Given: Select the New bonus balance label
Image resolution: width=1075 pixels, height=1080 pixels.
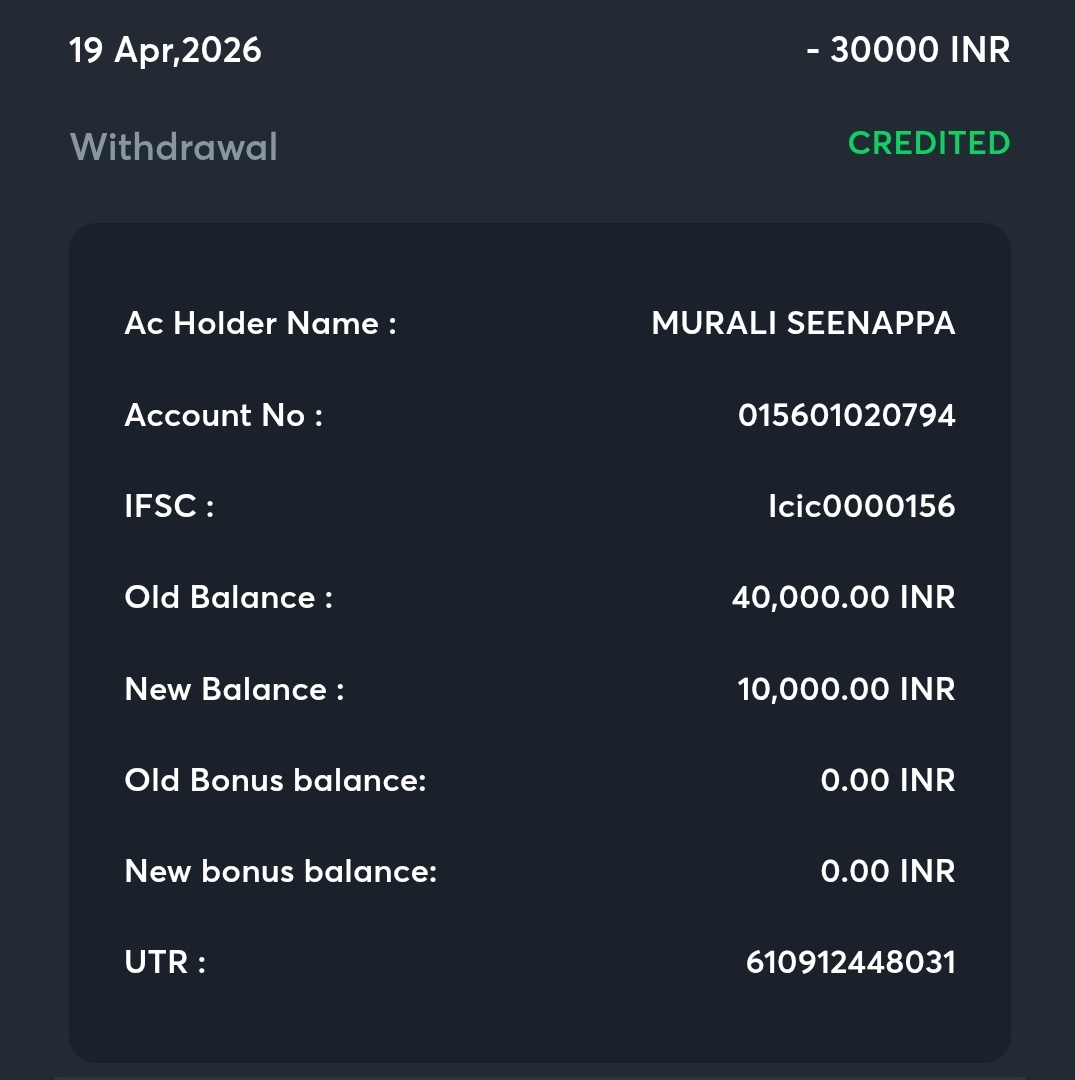Looking at the screenshot, I should (x=280, y=871).
